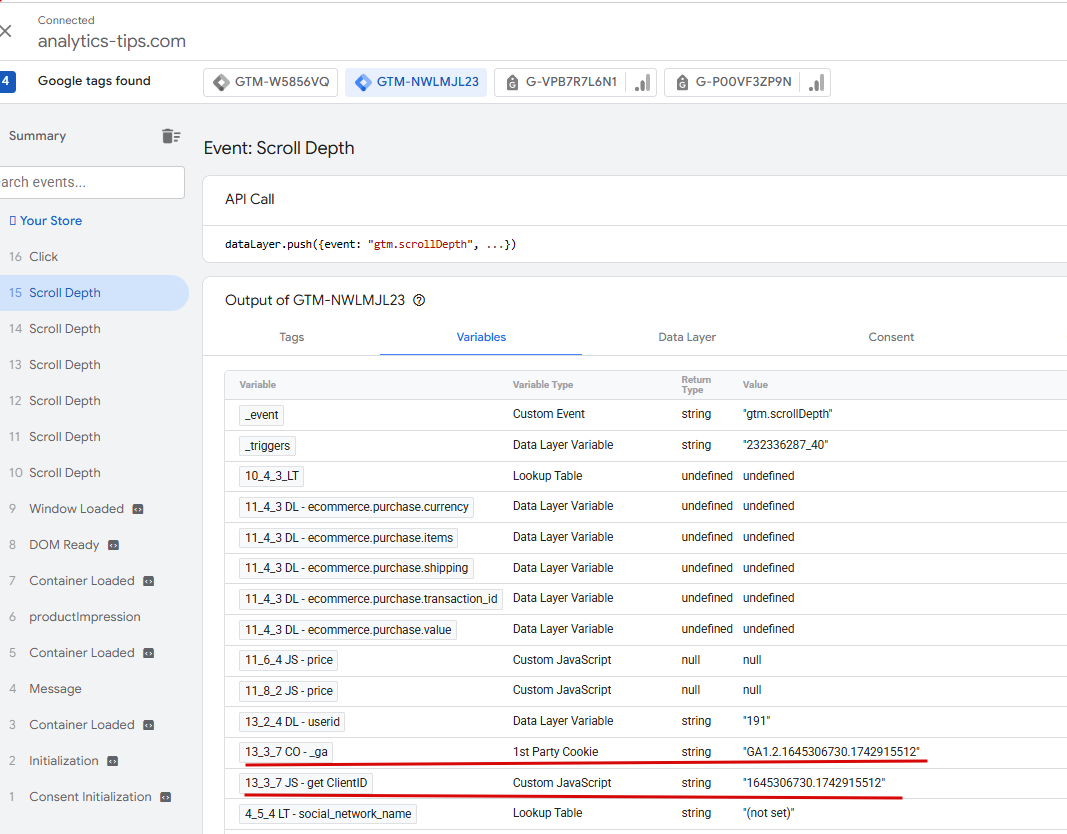Screen dimensions: 1067x834
Task: Click the blue diamond icon on GTM-NWLMJL23
Action: [363, 82]
